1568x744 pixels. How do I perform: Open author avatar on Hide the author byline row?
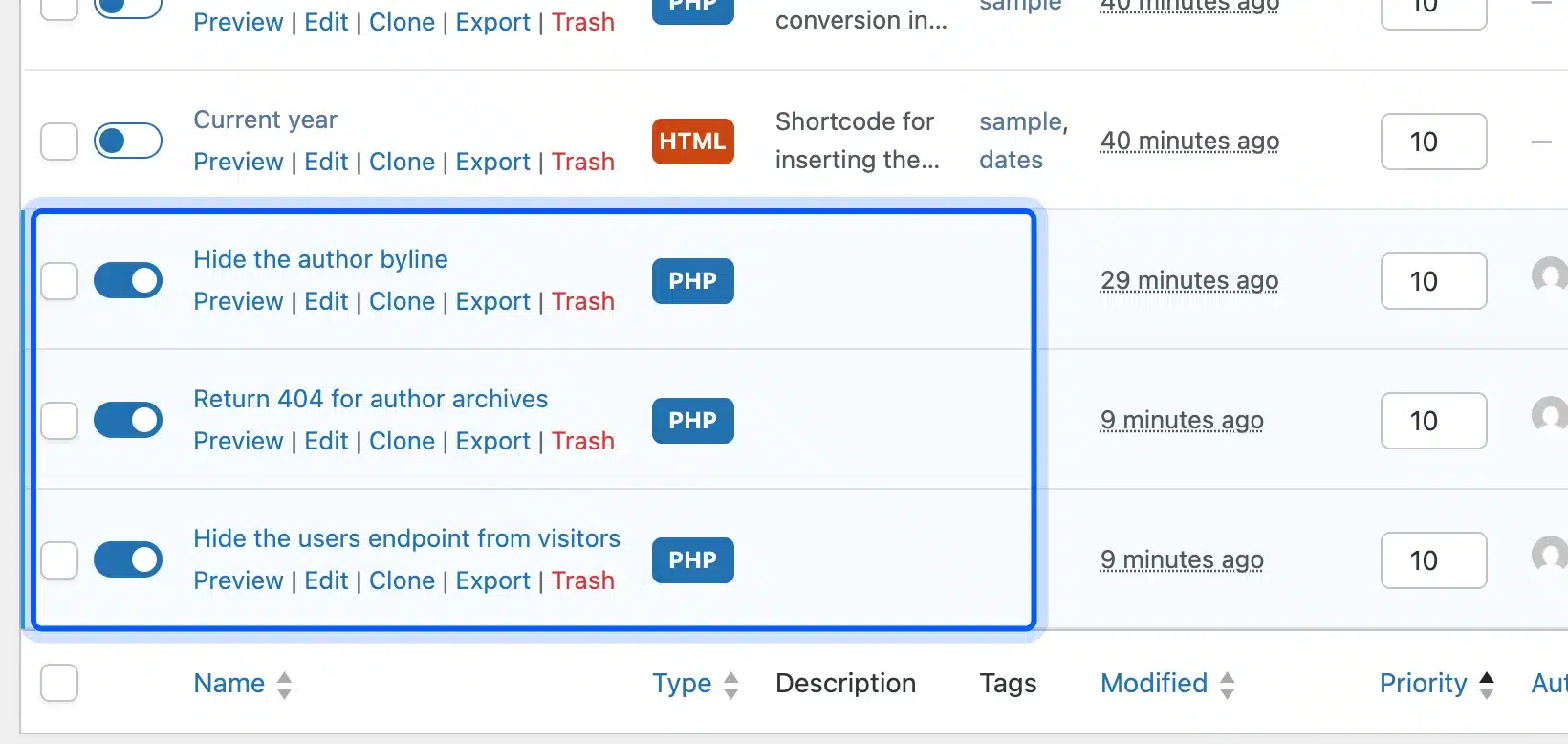(x=1550, y=275)
